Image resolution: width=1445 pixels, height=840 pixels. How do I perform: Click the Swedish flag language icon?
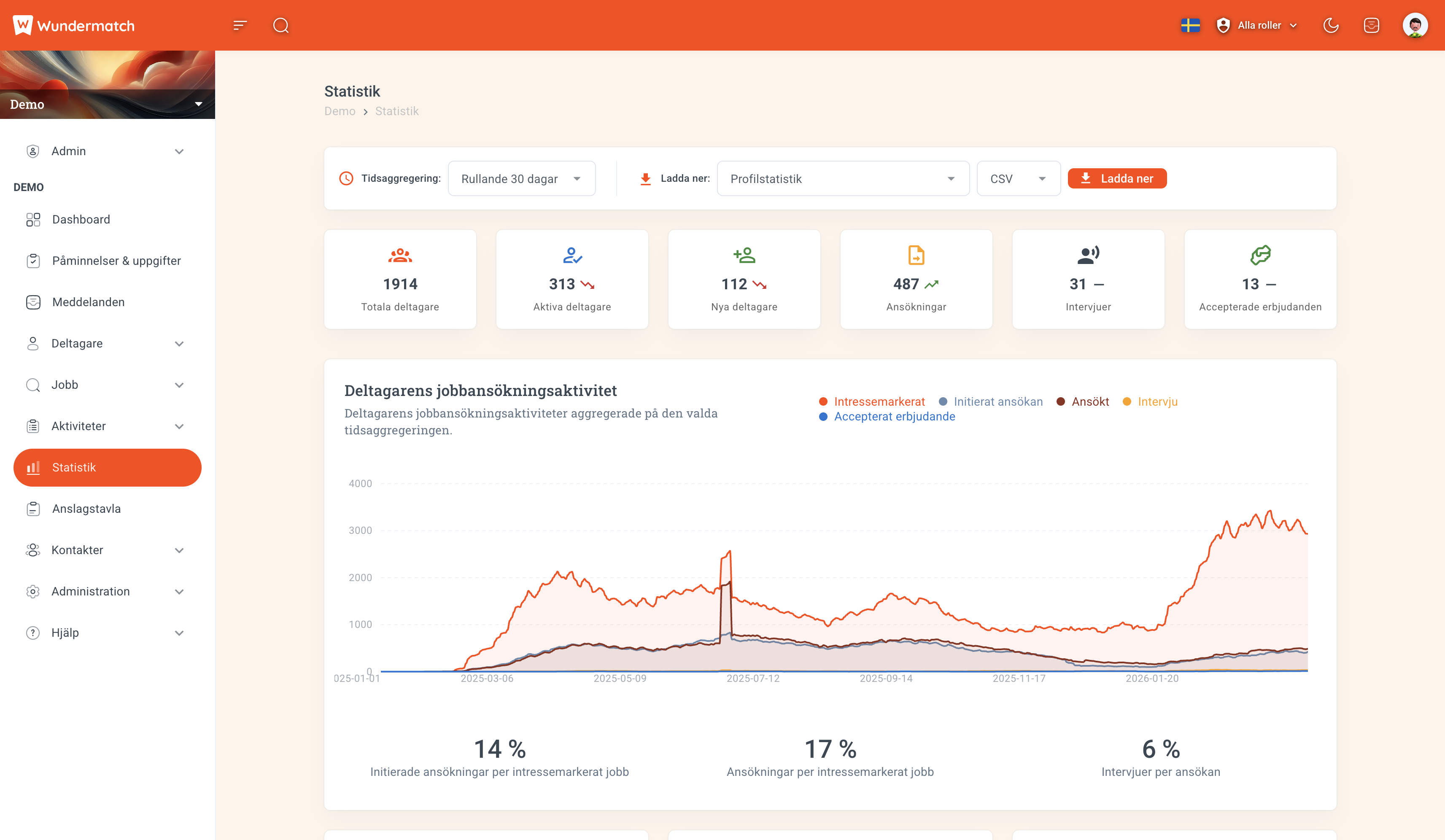coord(1190,25)
